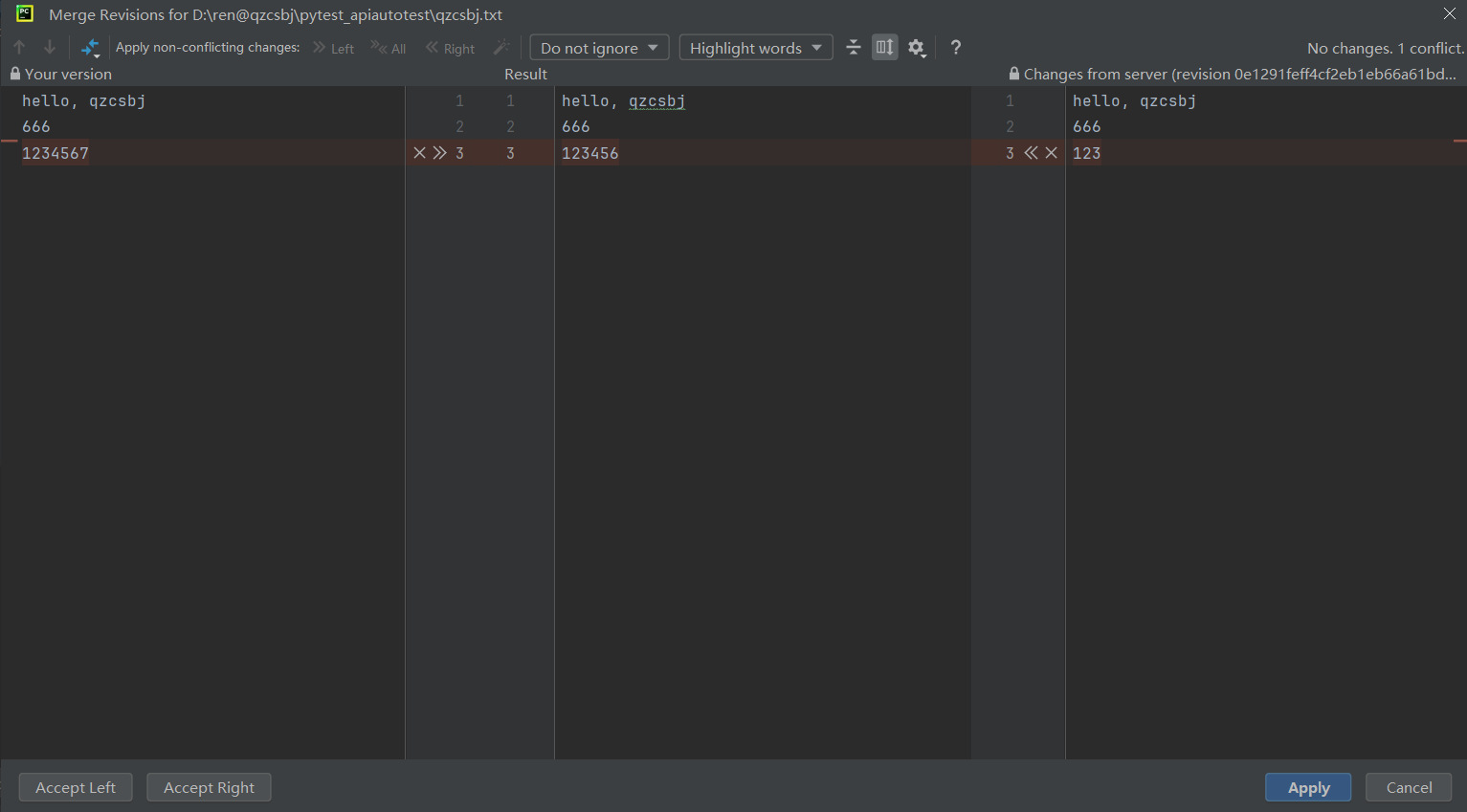Screen dimensions: 1467x812
Task: Click collapse unchanged fragments icon
Action: click(854, 47)
